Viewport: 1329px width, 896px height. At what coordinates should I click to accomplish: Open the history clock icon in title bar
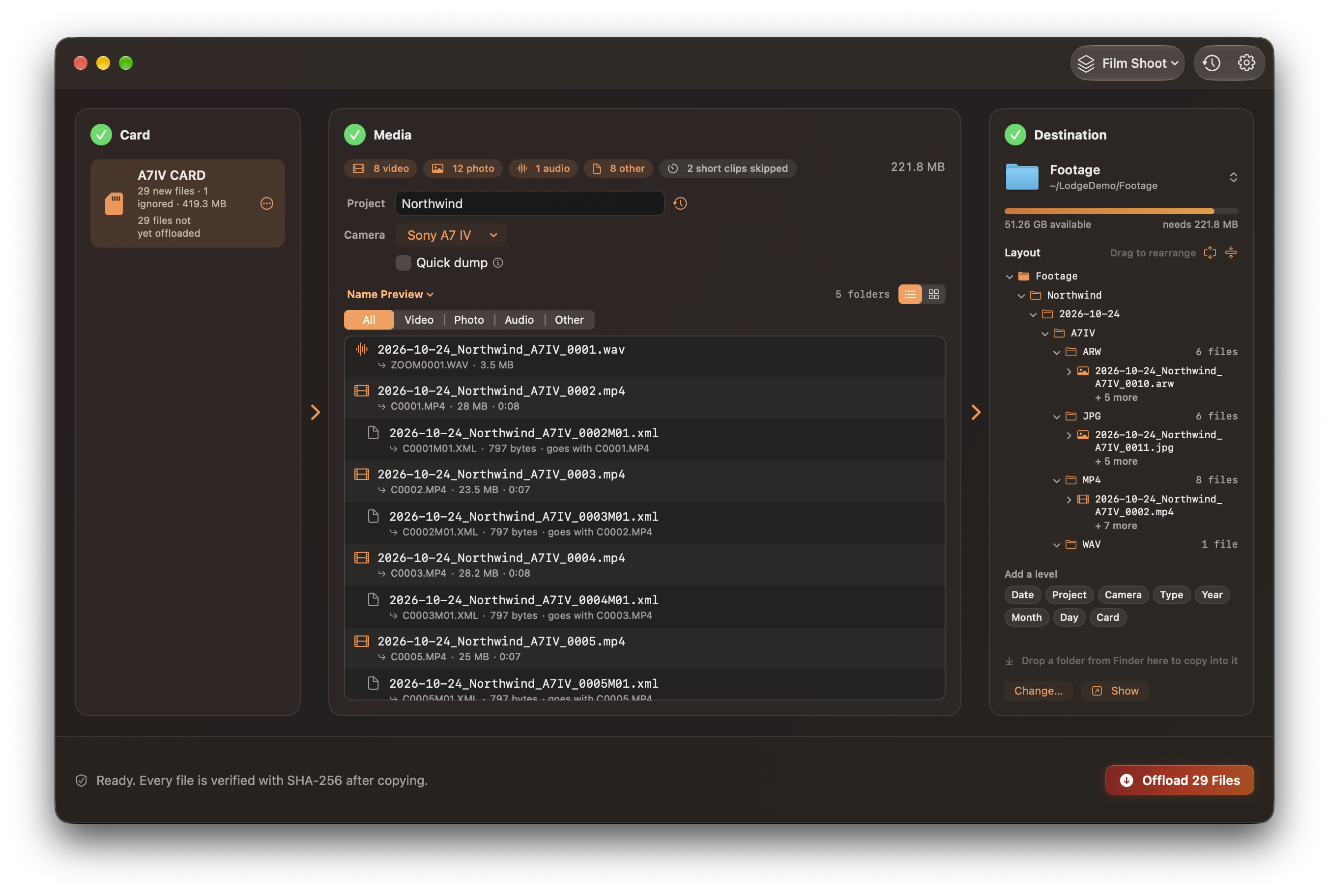(x=1211, y=63)
